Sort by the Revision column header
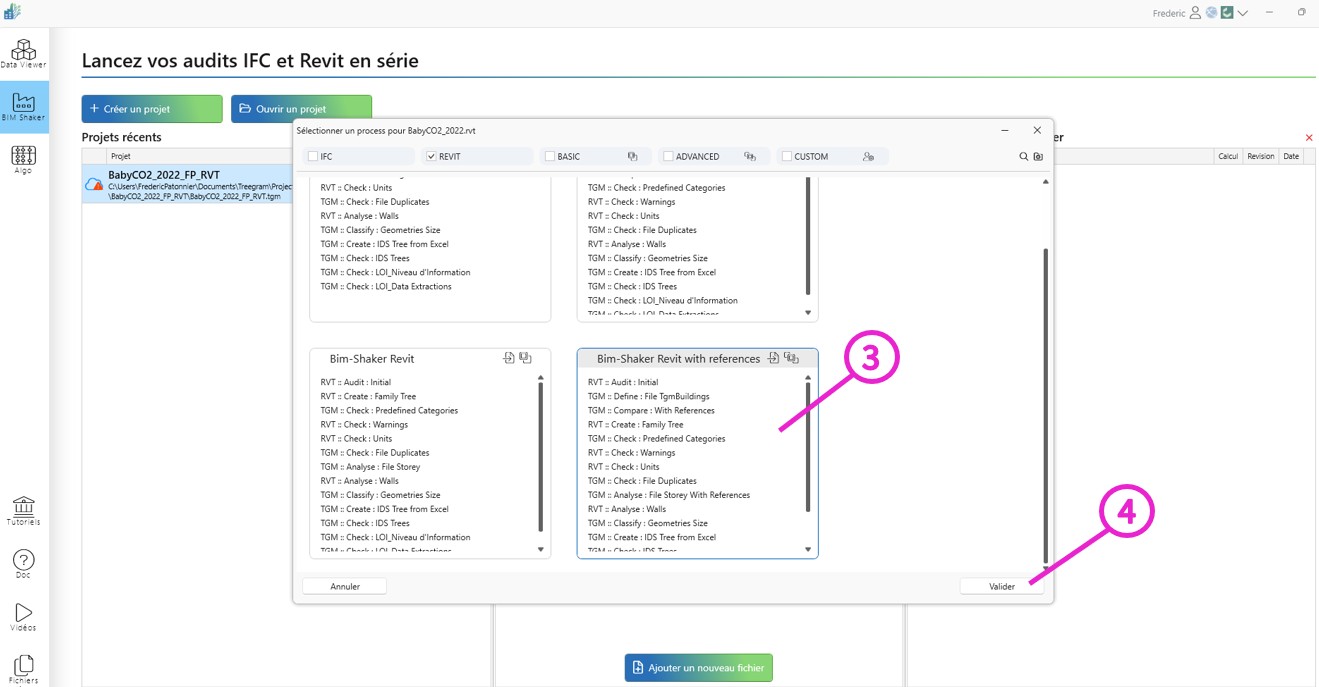 [x=1260, y=156]
